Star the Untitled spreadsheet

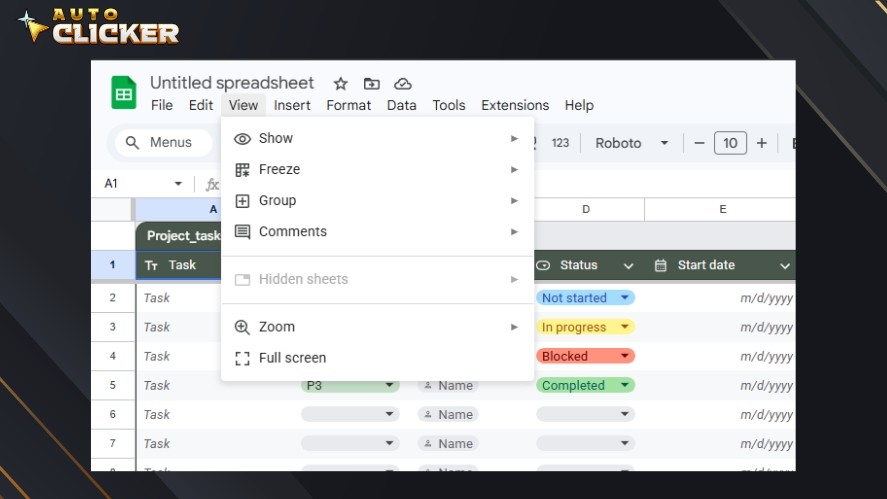340,84
